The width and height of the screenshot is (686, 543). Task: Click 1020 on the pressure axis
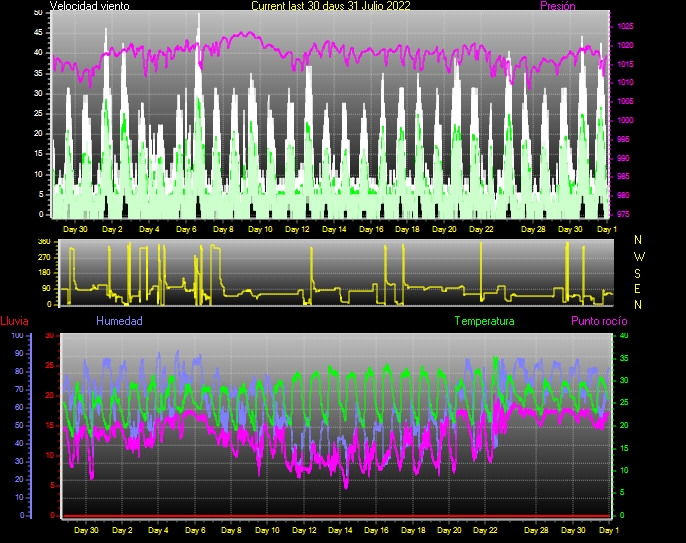(625, 45)
